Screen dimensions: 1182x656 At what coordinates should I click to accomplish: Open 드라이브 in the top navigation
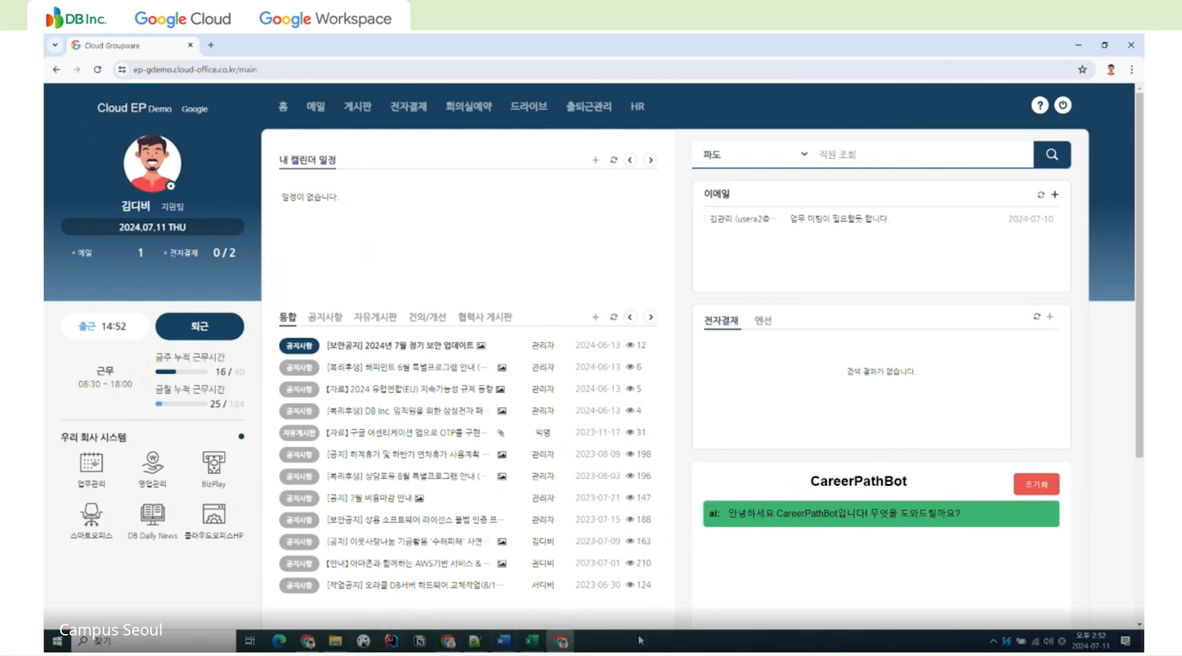pos(528,106)
